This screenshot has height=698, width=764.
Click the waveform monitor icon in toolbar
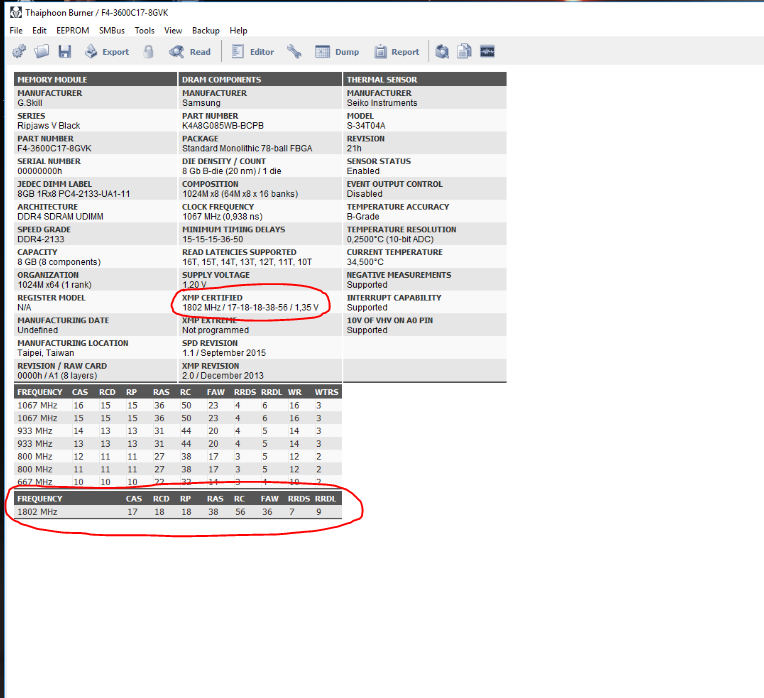coord(487,51)
